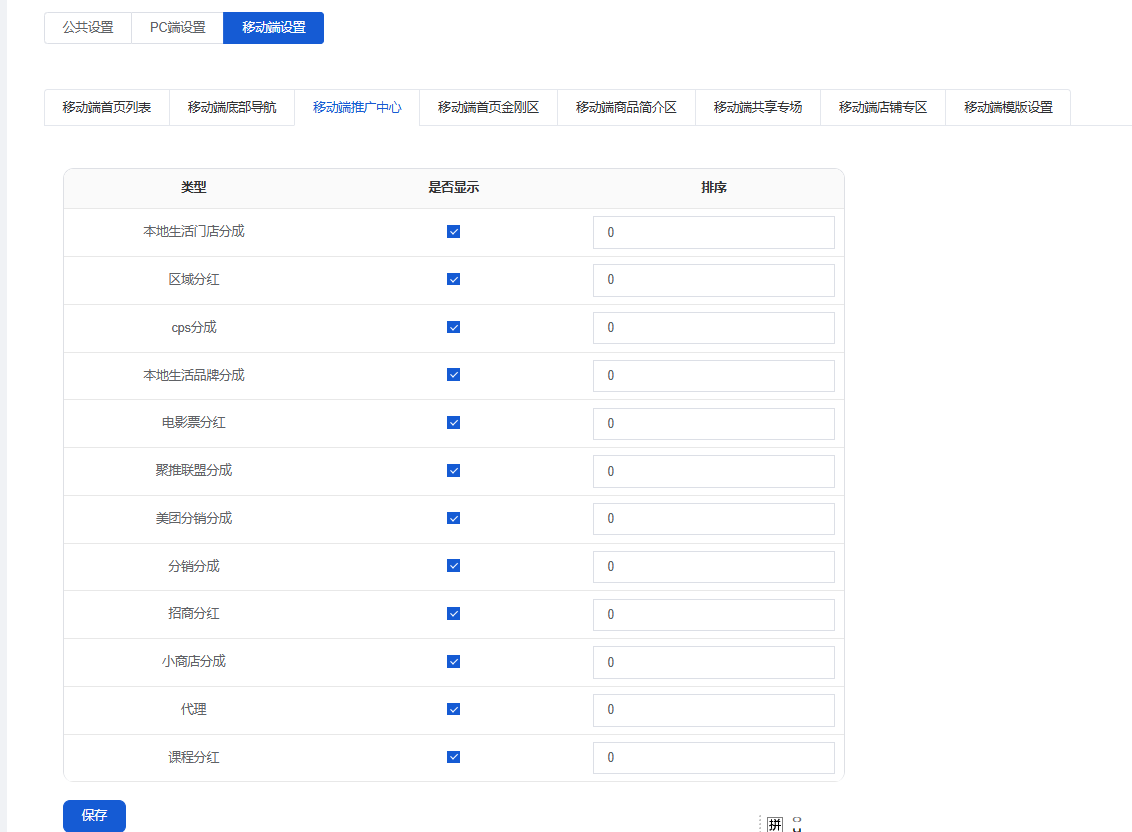Toggle the 课程分红 display checkbox
Image resolution: width=1132 pixels, height=832 pixels.
click(453, 757)
